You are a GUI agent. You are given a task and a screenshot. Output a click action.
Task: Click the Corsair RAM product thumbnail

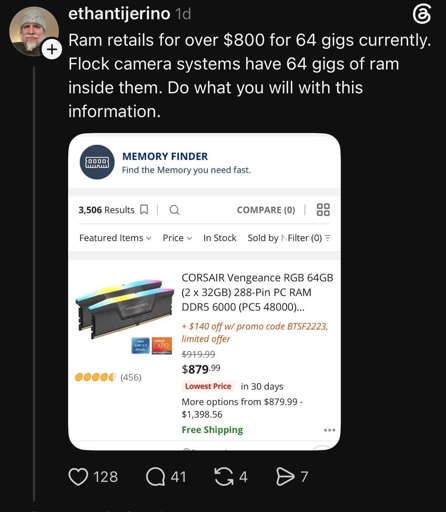(124, 309)
